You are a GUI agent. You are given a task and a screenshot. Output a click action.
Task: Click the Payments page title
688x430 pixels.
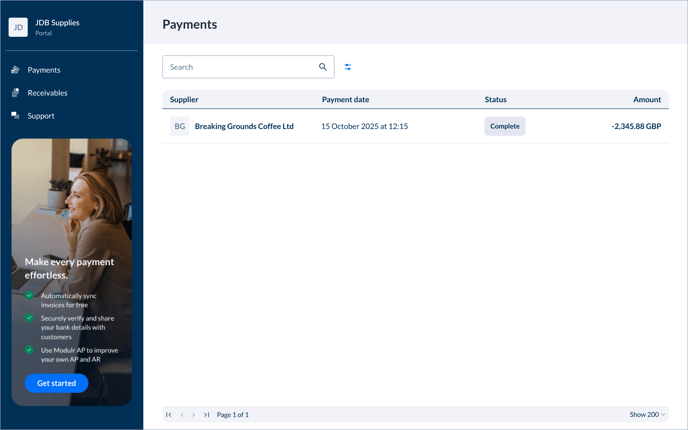coord(190,24)
